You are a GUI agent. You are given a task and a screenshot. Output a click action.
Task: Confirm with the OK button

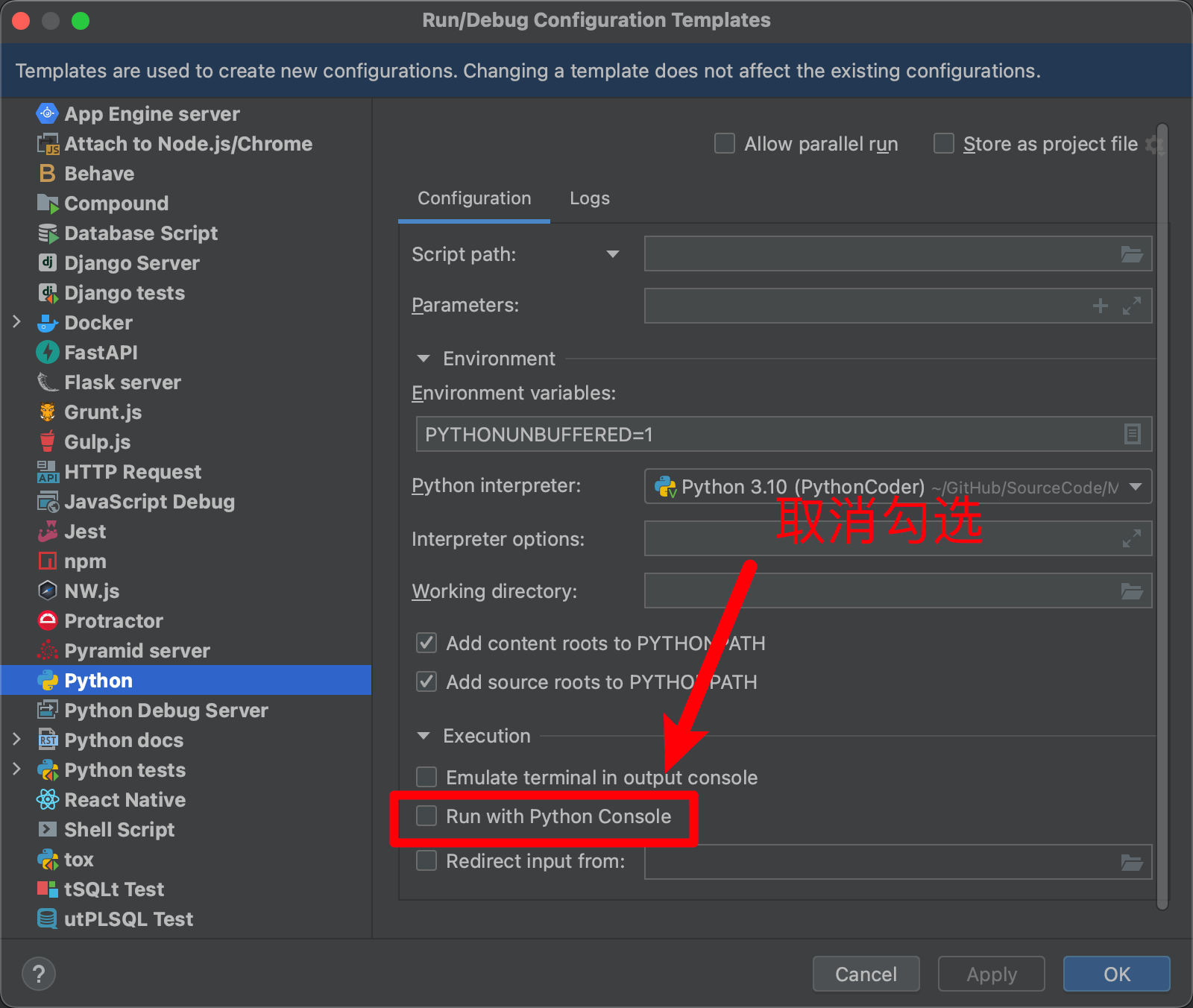coord(1117,974)
